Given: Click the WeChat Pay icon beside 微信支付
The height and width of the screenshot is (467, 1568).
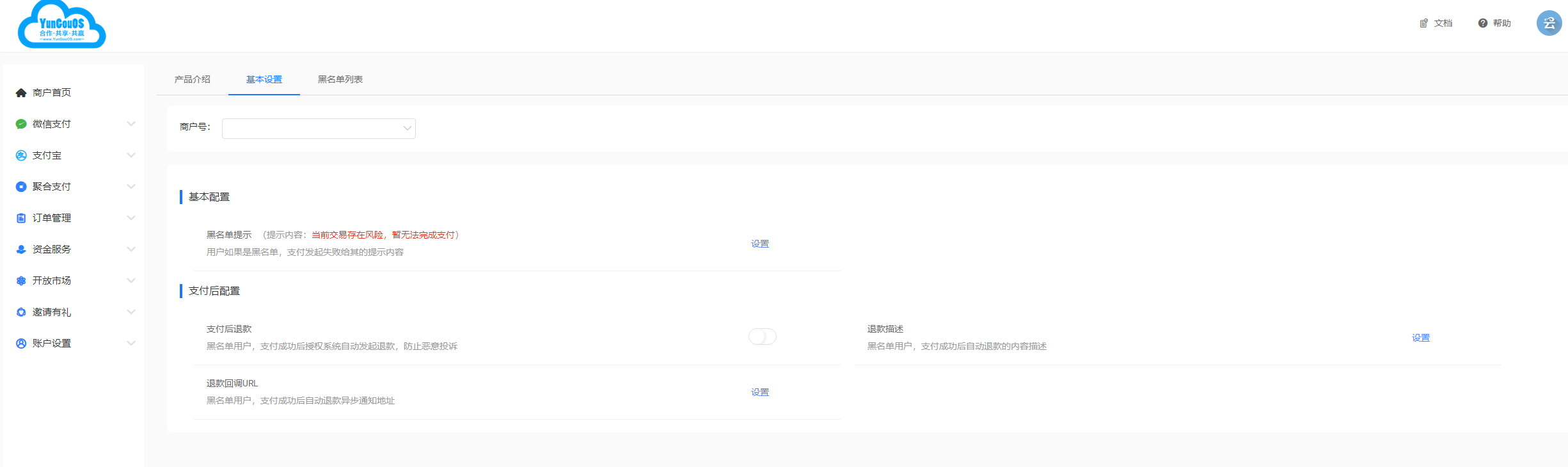Looking at the screenshot, I should click(21, 124).
